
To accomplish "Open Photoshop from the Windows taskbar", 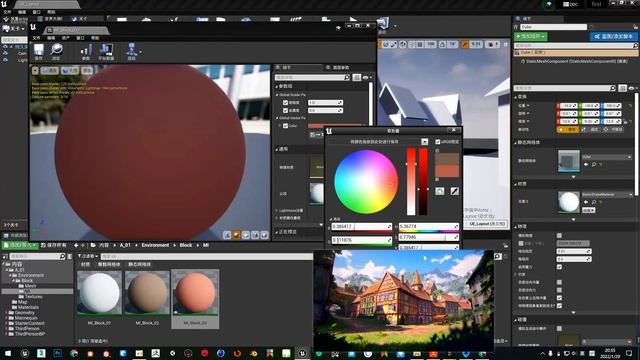I will click(x=58, y=353).
